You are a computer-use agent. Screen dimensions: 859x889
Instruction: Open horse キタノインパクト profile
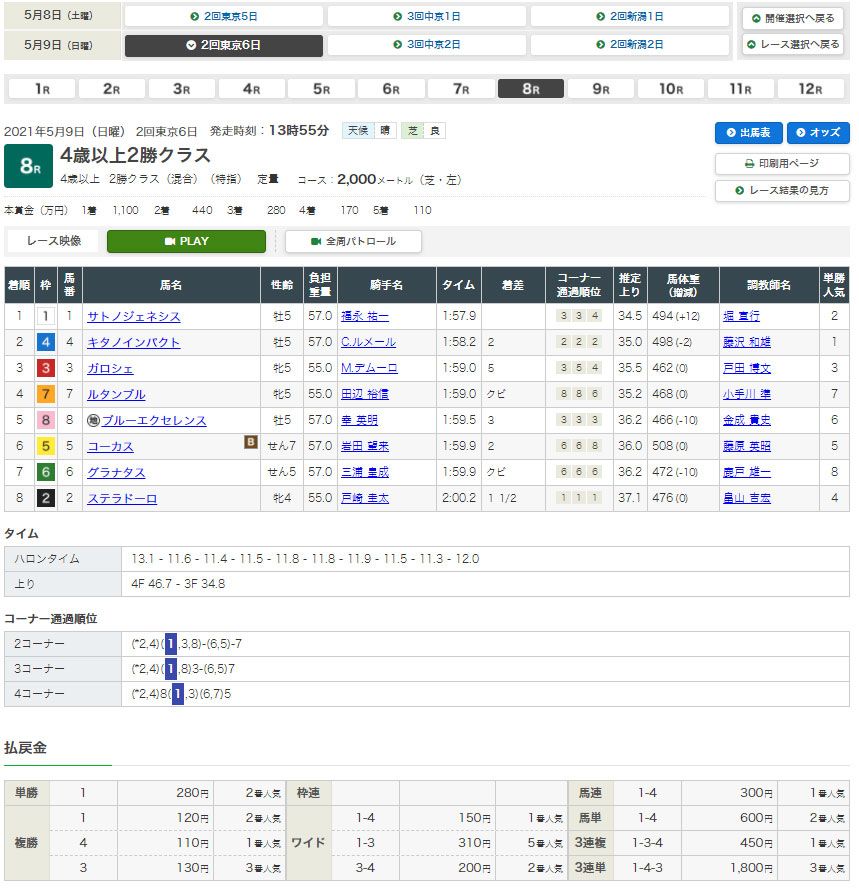click(x=134, y=342)
